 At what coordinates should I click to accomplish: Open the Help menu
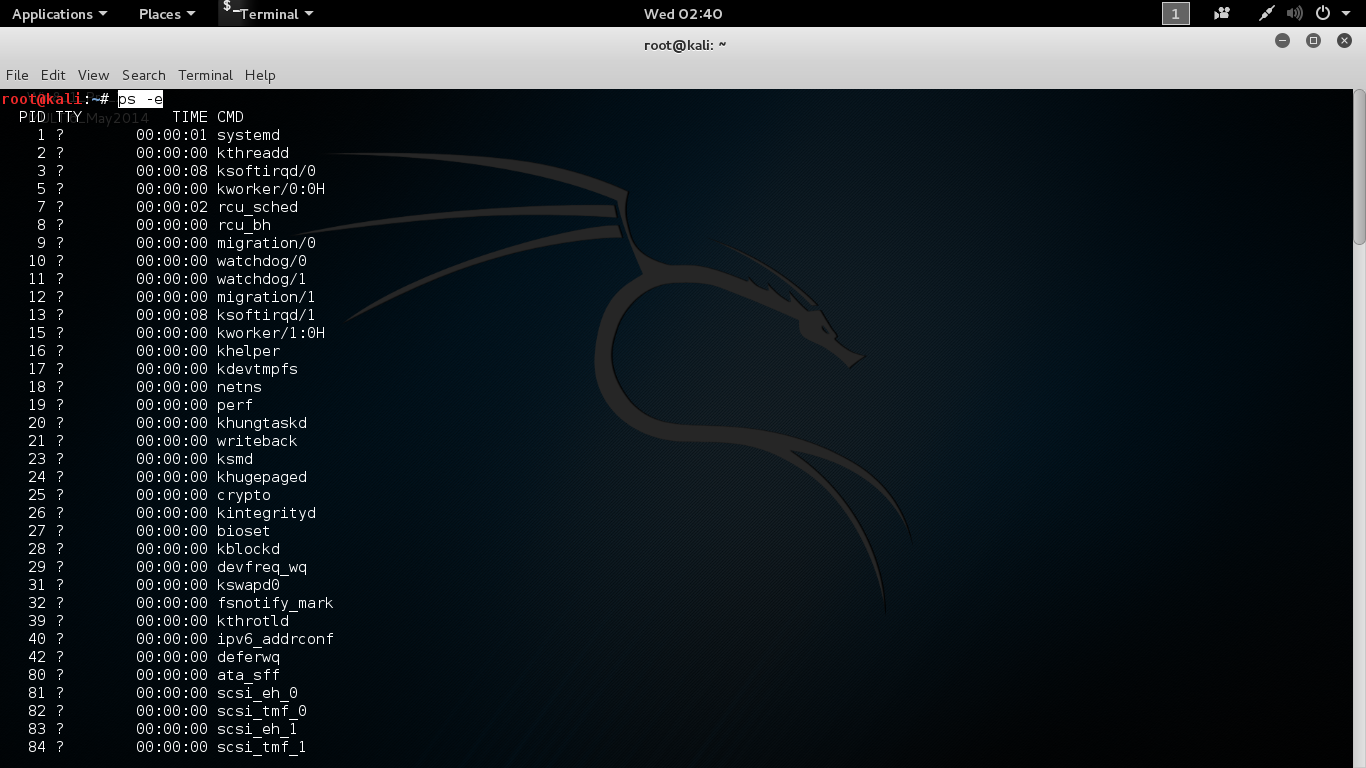tap(260, 75)
